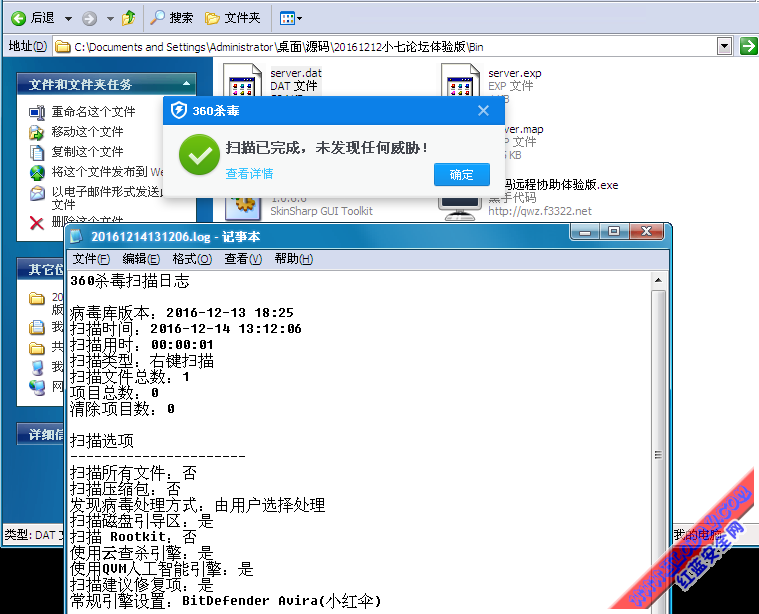Screen dimensions: 759x614
Task: Toggle the Folders (文件夹) pane button
Action: (233, 18)
